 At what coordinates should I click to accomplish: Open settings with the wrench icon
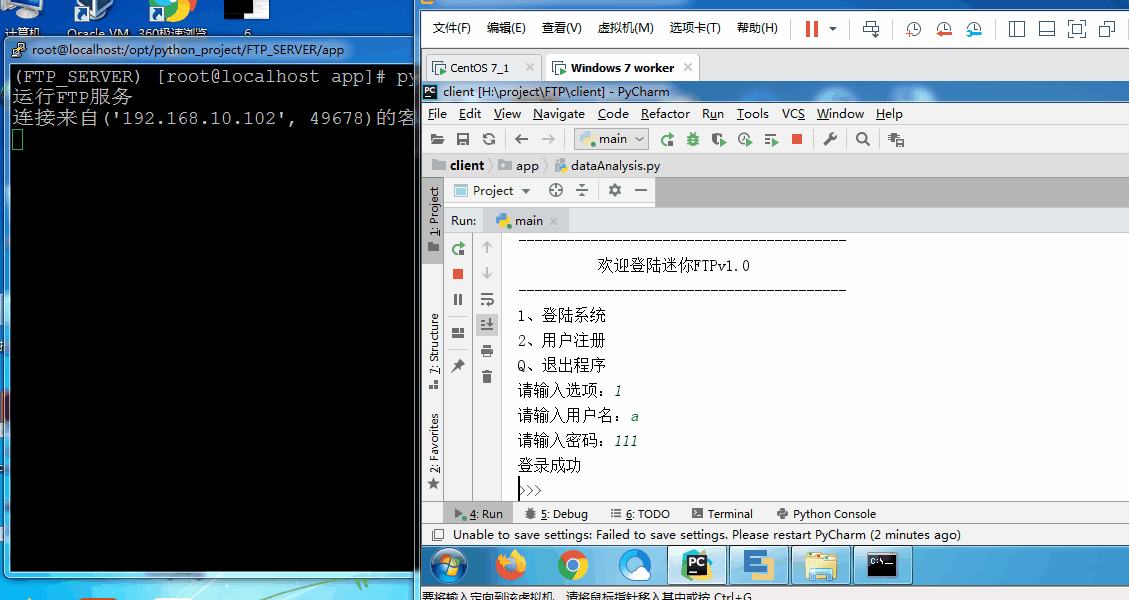tap(830, 139)
